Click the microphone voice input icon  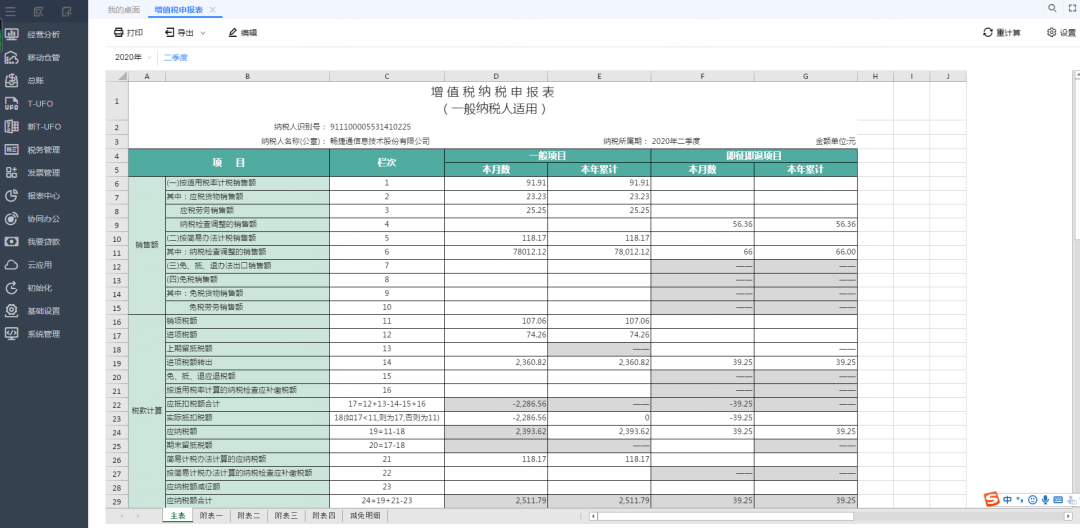(x=1046, y=499)
